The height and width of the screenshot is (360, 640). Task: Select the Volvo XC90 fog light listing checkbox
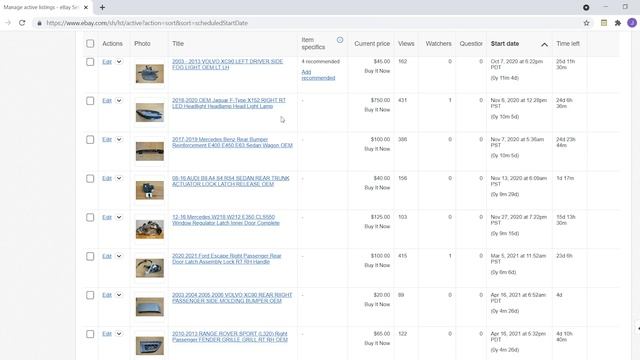coord(90,62)
